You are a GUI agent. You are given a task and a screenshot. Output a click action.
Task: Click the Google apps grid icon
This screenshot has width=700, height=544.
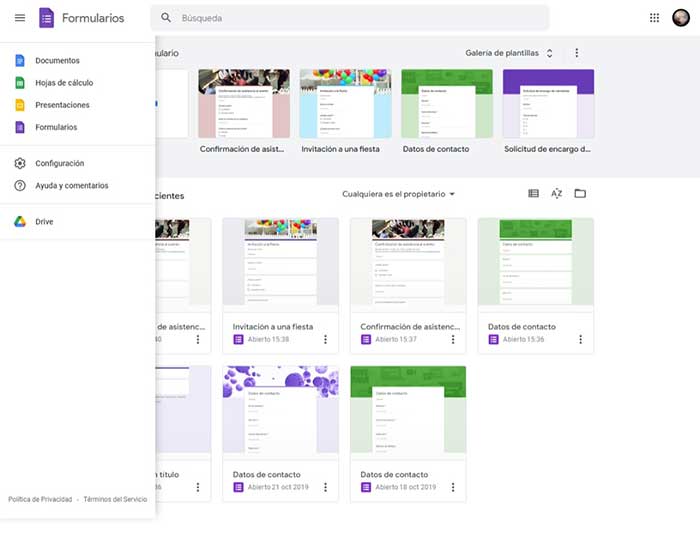point(654,18)
